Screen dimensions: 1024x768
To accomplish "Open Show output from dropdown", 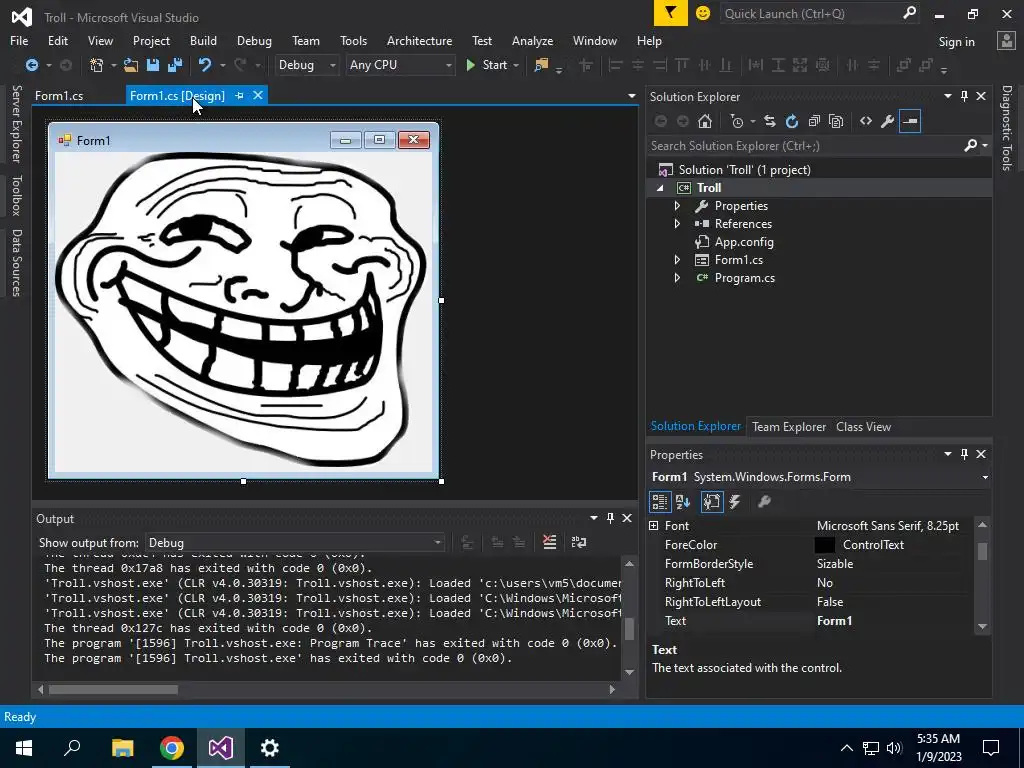I will (x=295, y=543).
